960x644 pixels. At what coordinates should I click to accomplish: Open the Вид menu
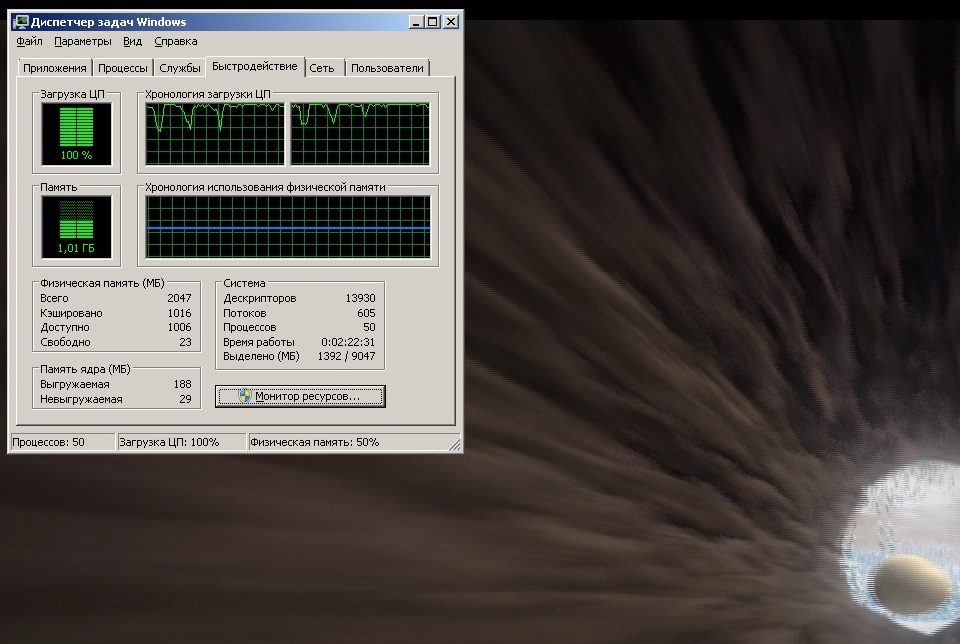[x=132, y=41]
